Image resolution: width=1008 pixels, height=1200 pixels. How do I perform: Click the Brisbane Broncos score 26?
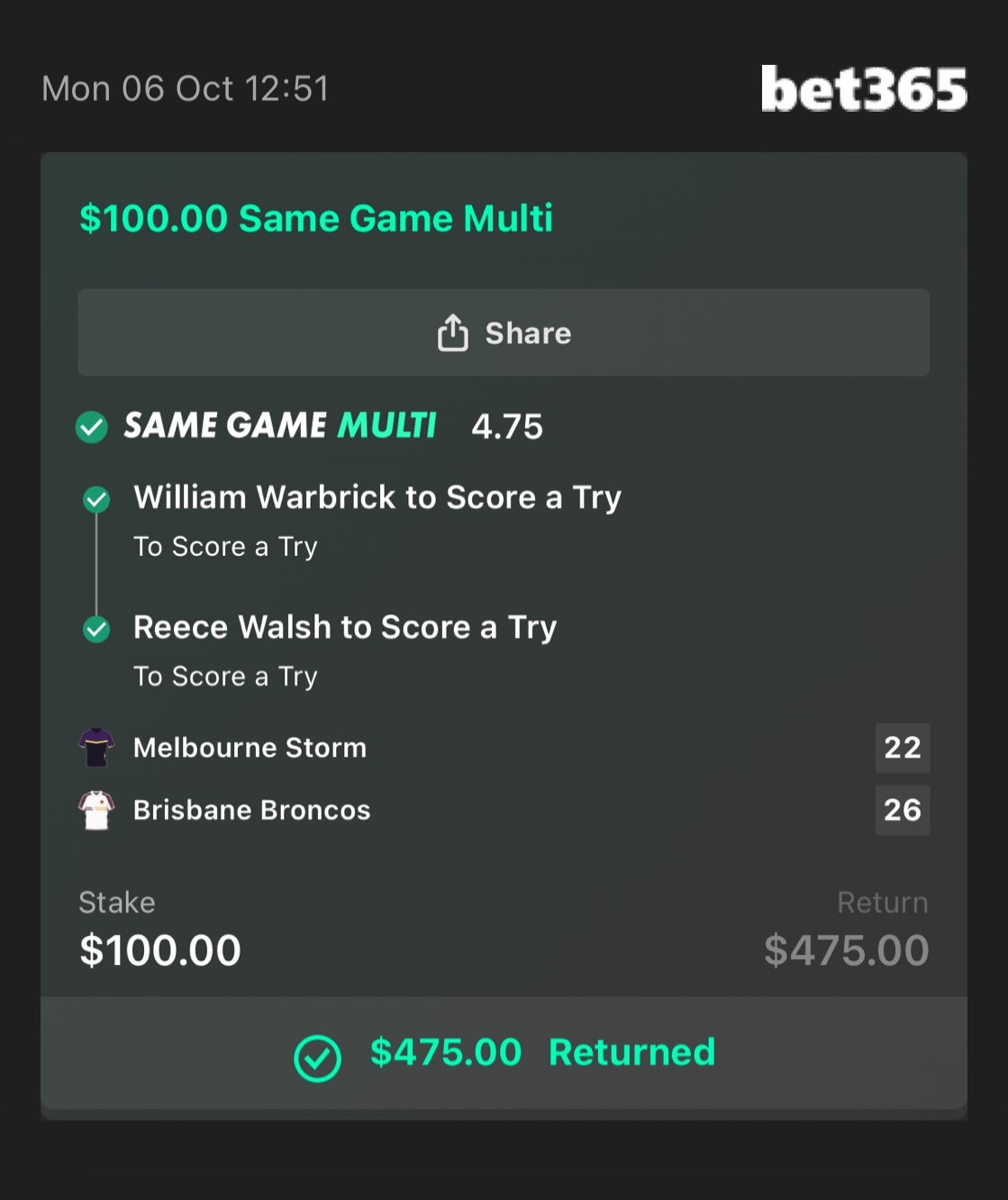[902, 810]
